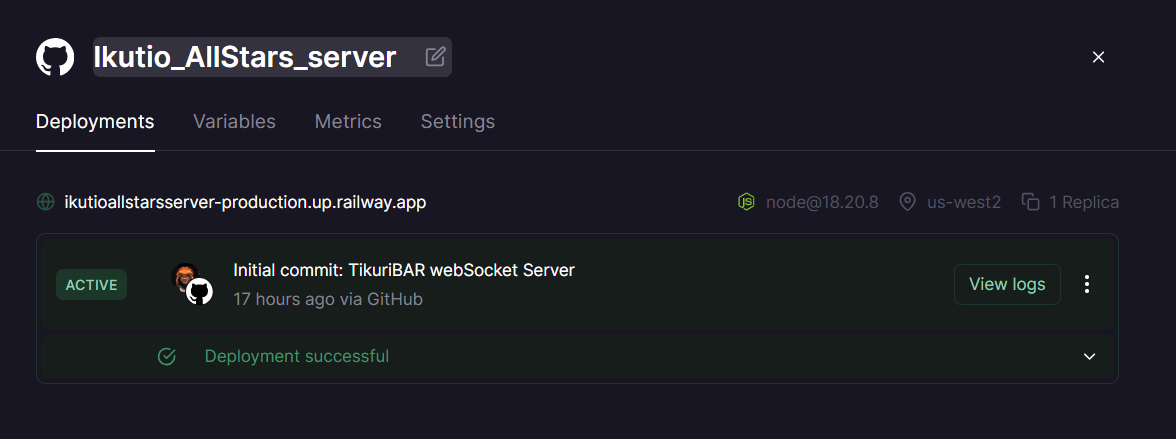Go to the Settings tab
Screen dimensions: 1176x439
[x=458, y=122]
